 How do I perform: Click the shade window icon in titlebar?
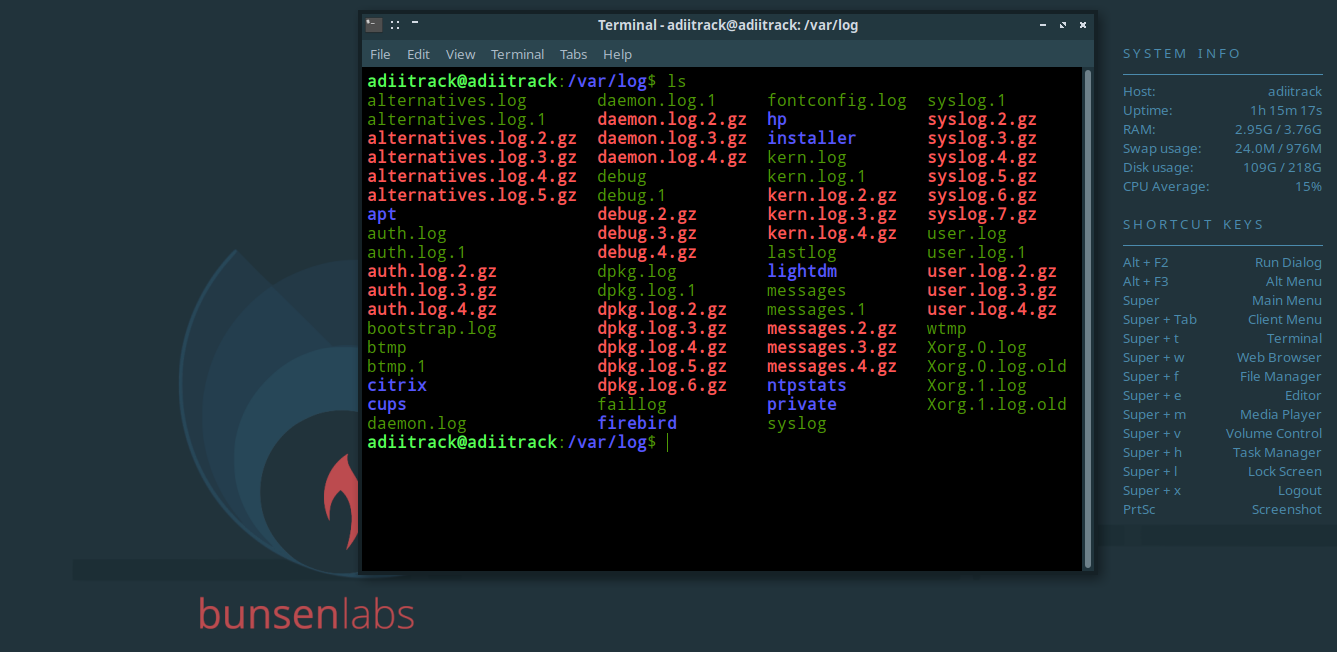tap(415, 23)
